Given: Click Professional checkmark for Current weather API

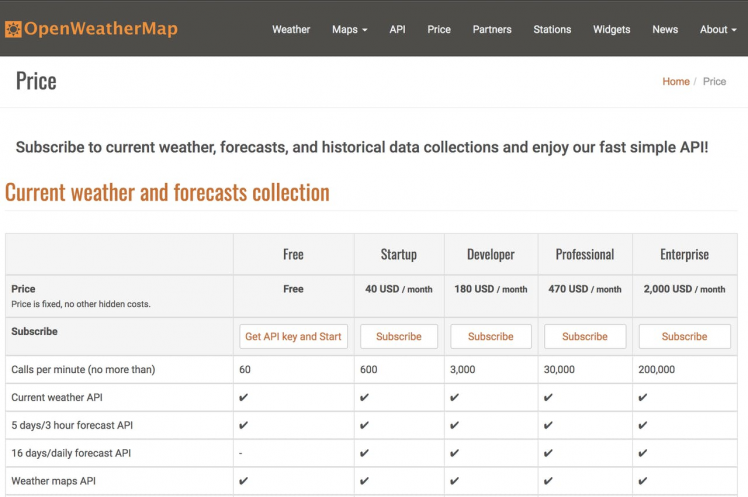Looking at the screenshot, I should click(549, 397).
